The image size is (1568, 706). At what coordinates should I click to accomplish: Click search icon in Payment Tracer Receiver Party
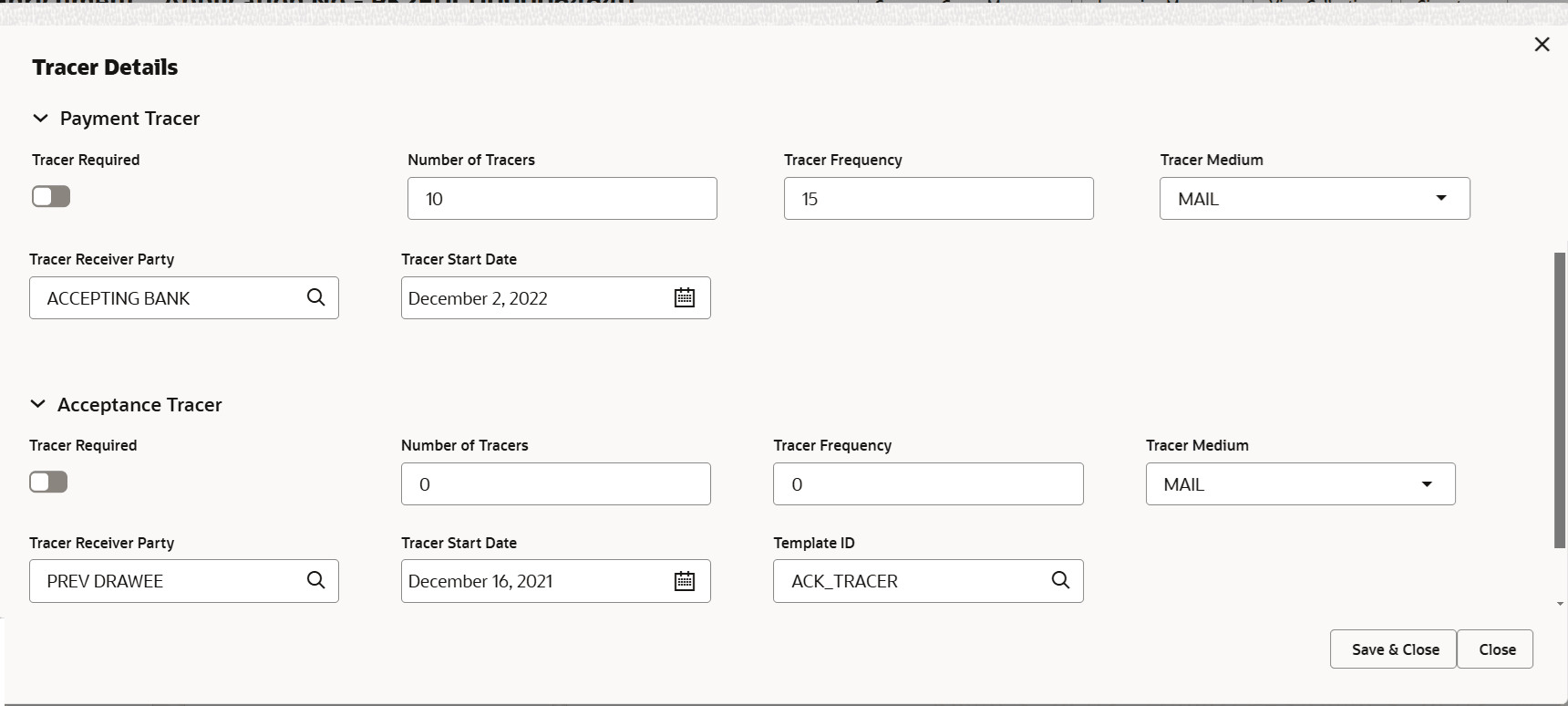tap(315, 297)
